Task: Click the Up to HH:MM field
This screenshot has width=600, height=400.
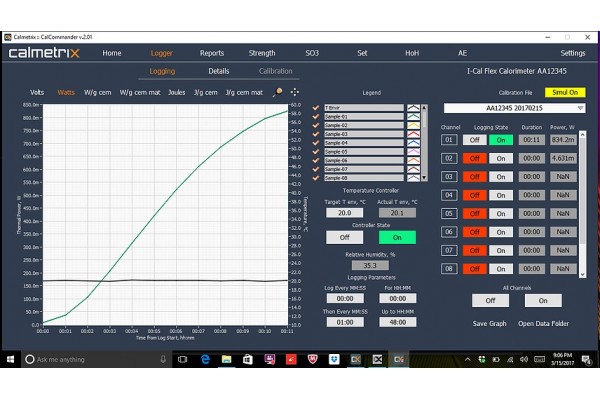Action: (x=398, y=322)
